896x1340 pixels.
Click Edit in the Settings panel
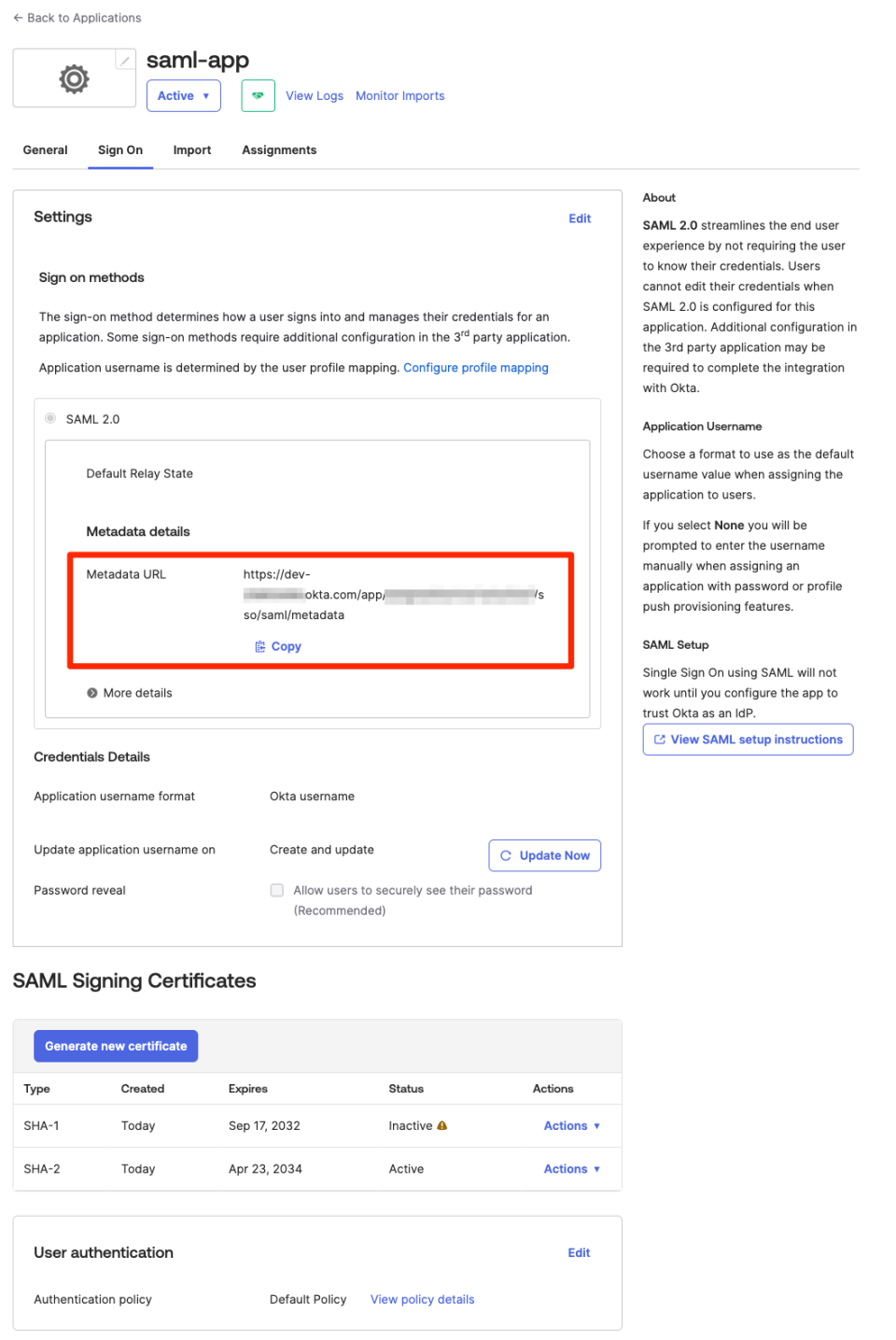[580, 218]
